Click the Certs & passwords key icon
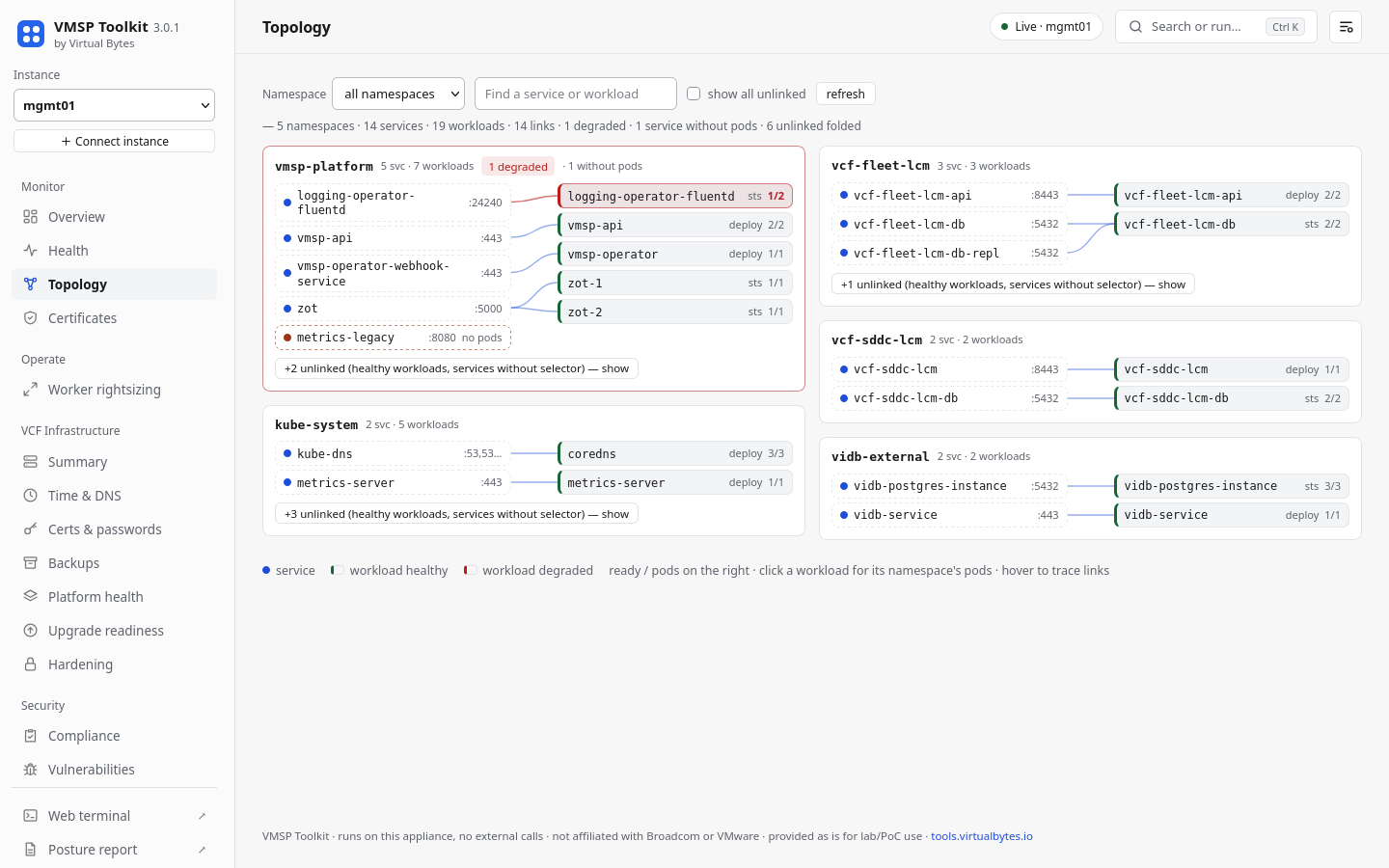1389x868 pixels. coord(31,529)
